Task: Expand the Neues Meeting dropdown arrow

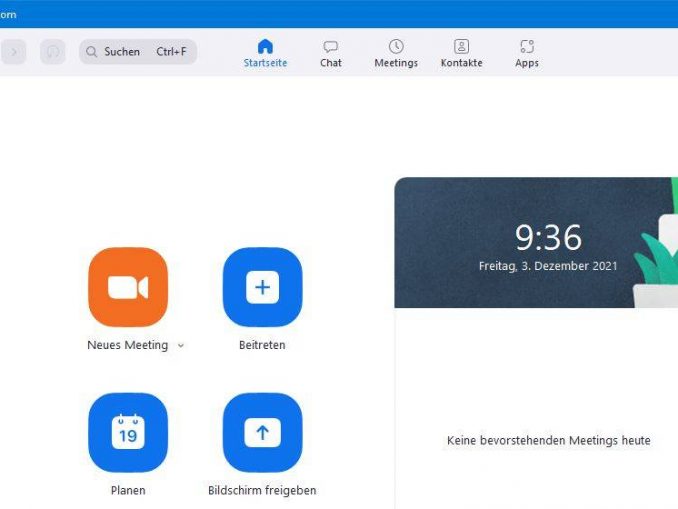Action: click(x=181, y=346)
